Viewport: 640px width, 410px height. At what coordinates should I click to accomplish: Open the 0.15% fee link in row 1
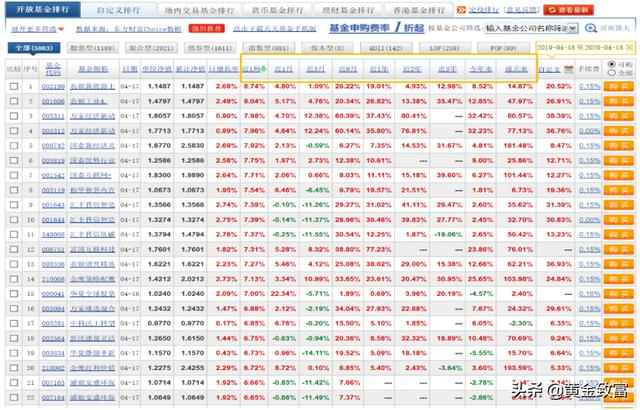click(589, 86)
